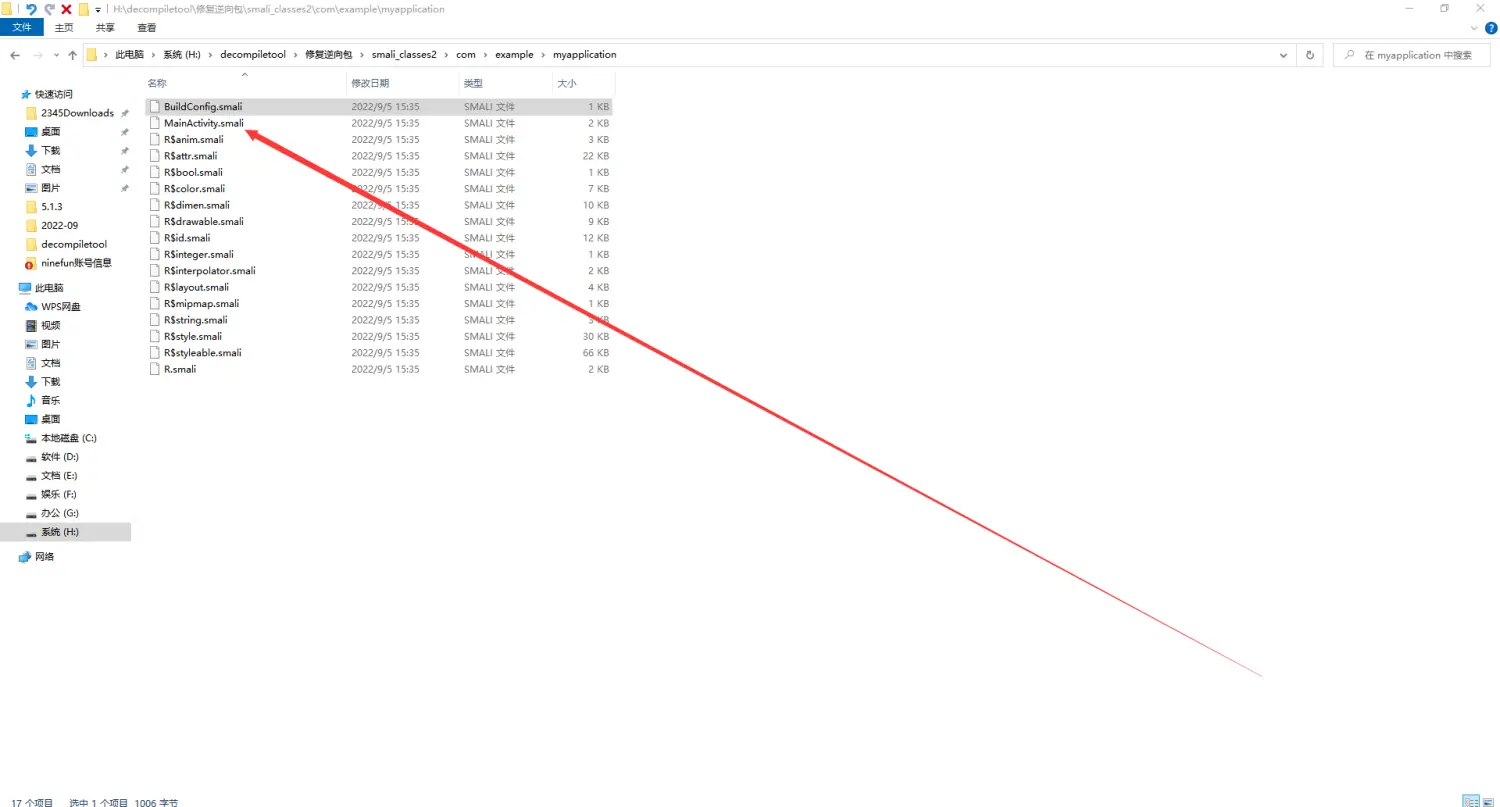Click the blue help question mark icon

tap(1491, 28)
